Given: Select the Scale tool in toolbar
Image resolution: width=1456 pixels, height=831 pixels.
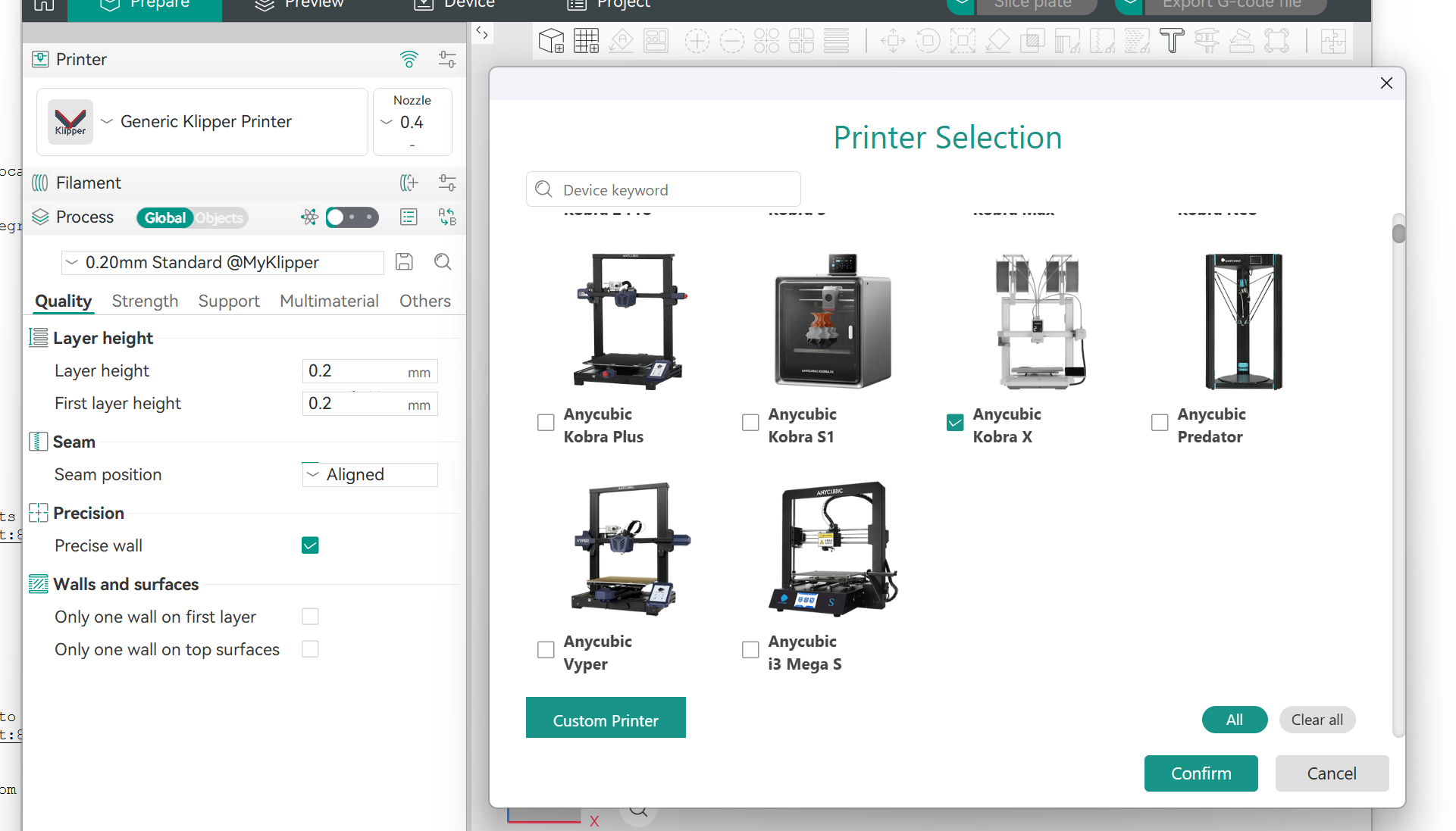Looking at the screenshot, I should tap(963, 40).
